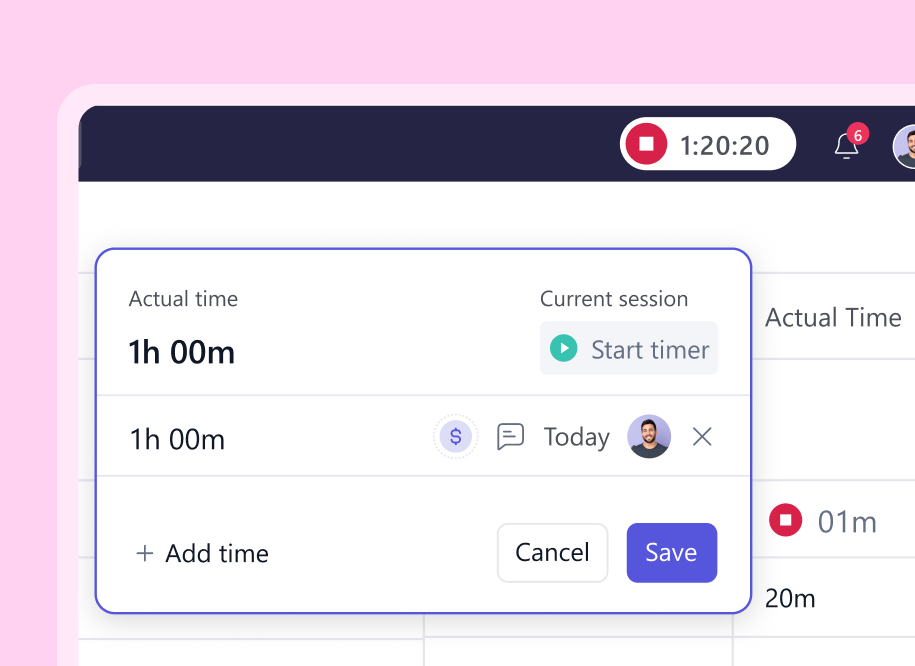Save the time entry
Viewport: 915px width, 666px height.
coord(671,552)
